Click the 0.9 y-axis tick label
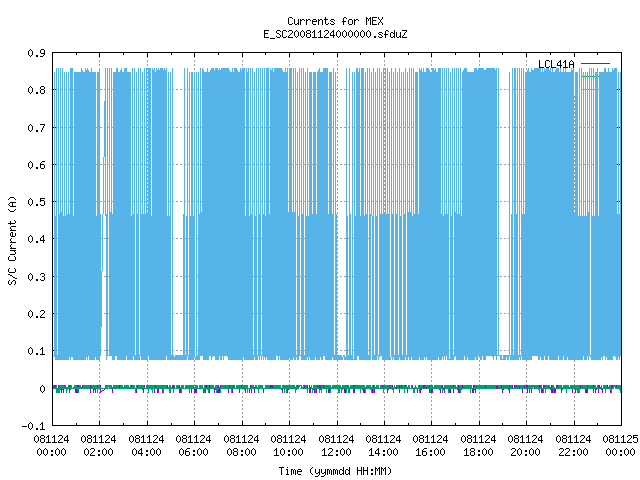 pos(36,53)
